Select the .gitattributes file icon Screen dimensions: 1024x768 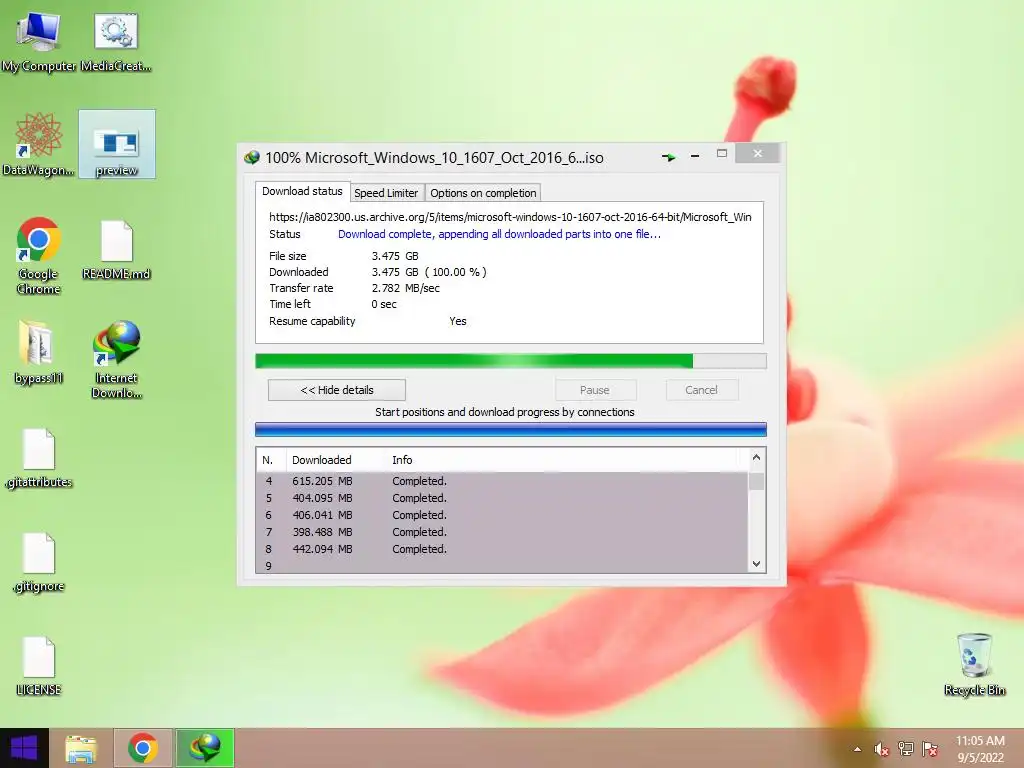[x=38, y=458]
